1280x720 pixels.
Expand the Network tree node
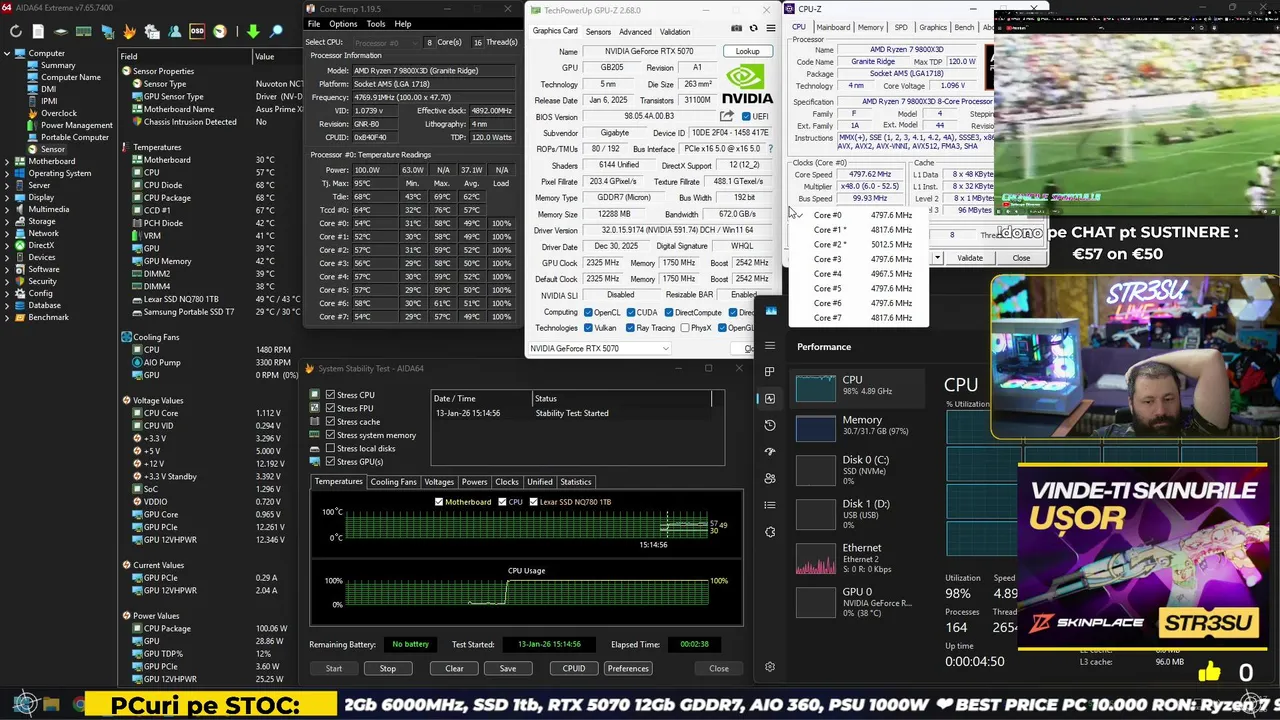pos(7,233)
